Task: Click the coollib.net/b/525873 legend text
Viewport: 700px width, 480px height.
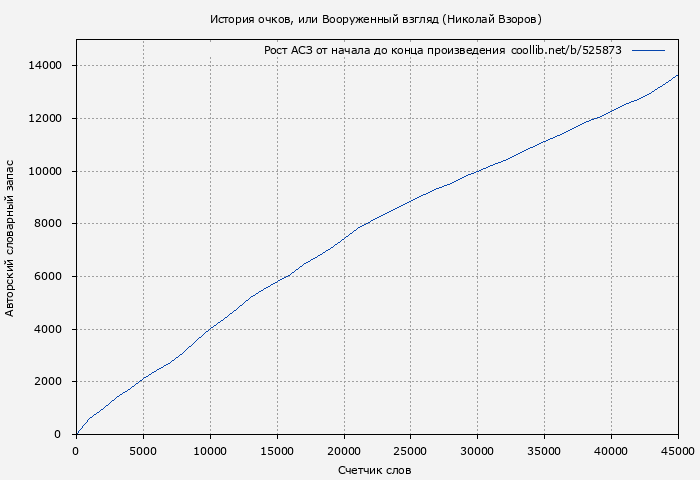Action: pyautogui.click(x=566, y=49)
